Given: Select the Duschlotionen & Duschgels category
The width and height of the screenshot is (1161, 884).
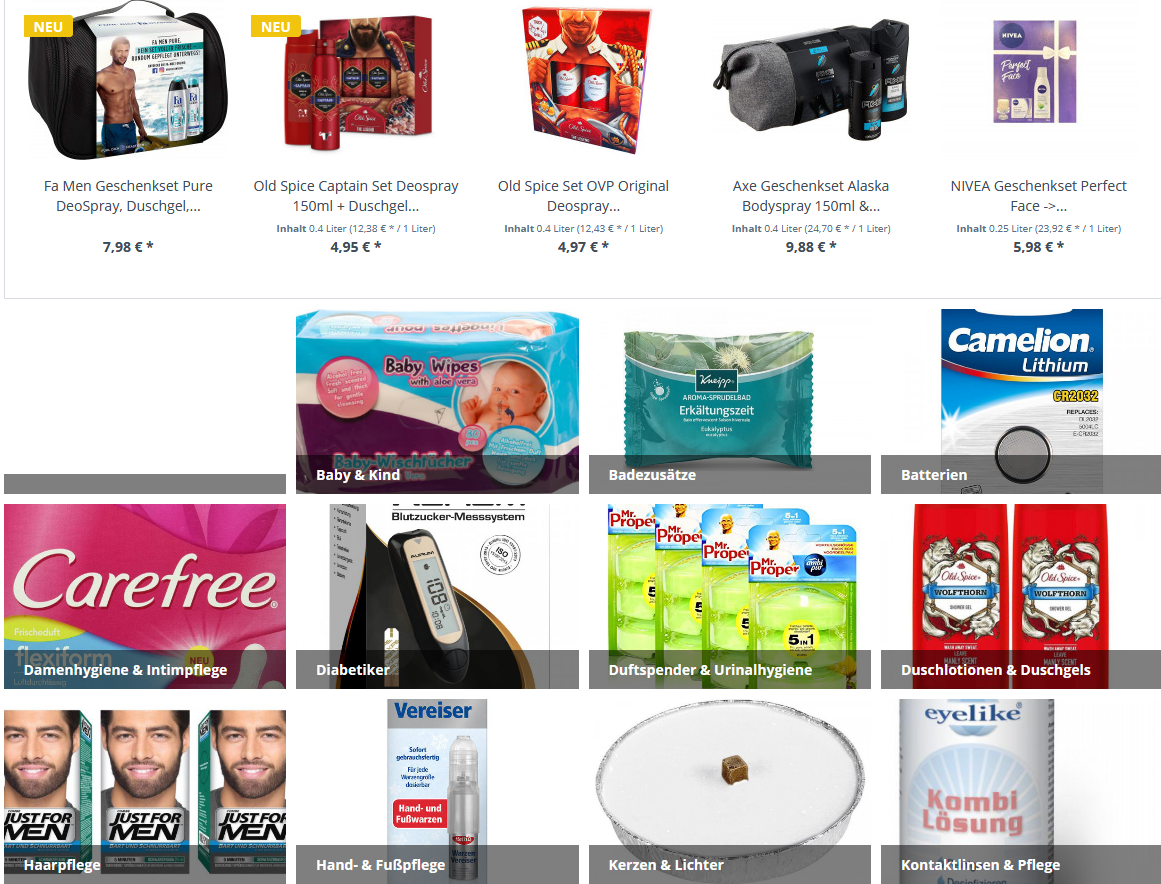Looking at the screenshot, I should (x=1021, y=596).
